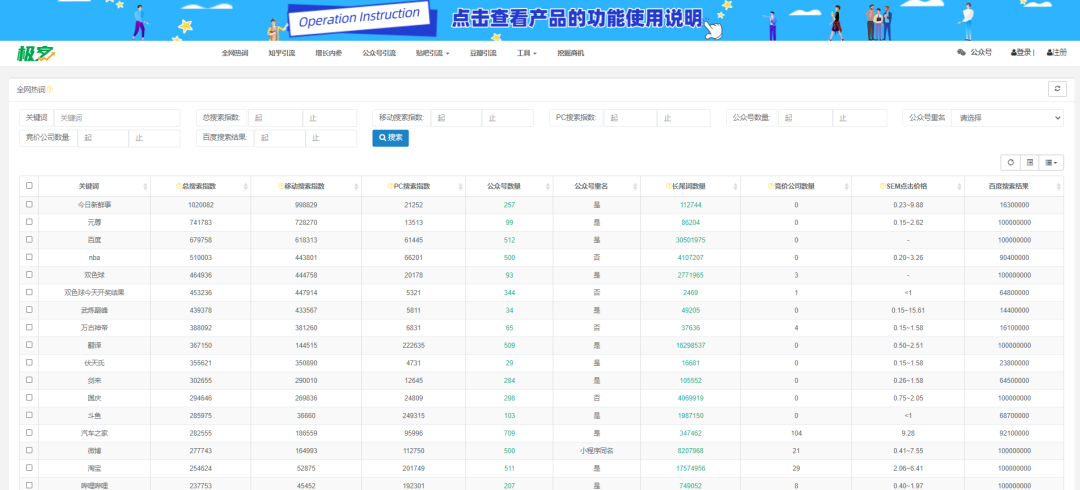1080x490 pixels.
Task: Click the 注册 link
Action: click(x=1057, y=52)
